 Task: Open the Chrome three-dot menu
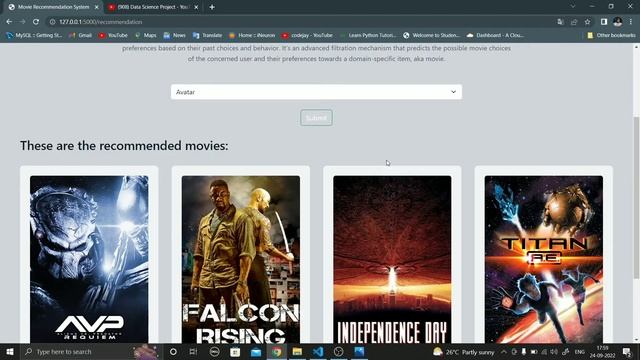tap(631, 22)
